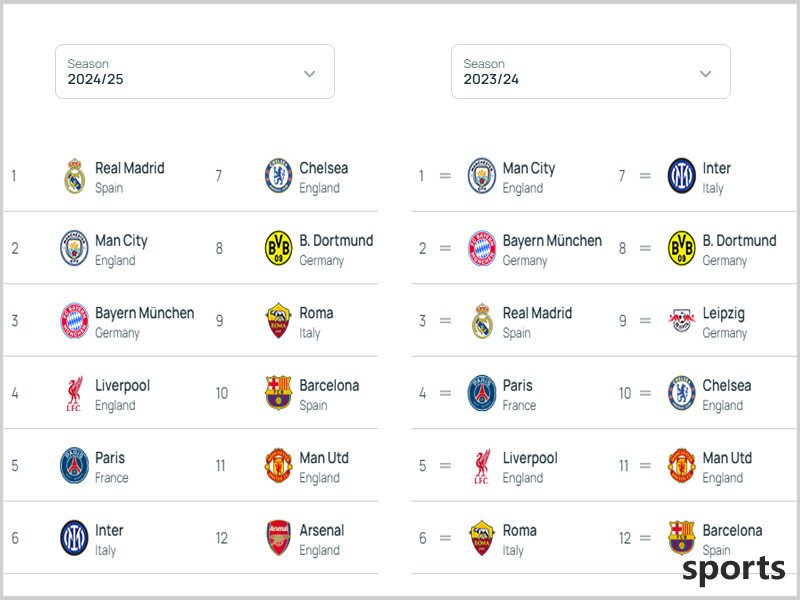Click the chevron in the 2023/24 season selector
Screen dimensions: 800x600
pos(706,73)
